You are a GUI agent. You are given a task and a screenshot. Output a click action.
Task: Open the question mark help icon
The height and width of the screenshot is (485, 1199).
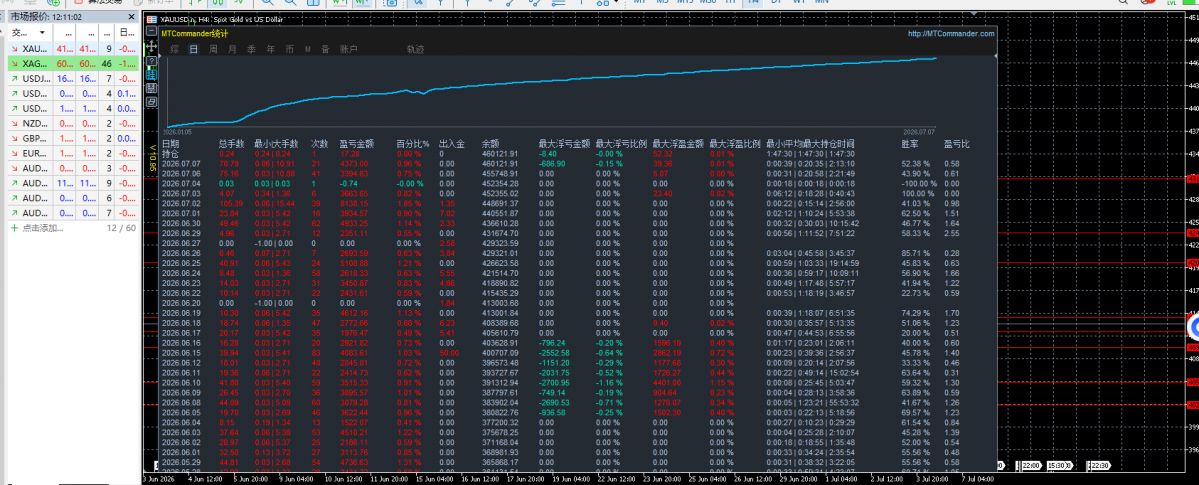(151, 61)
